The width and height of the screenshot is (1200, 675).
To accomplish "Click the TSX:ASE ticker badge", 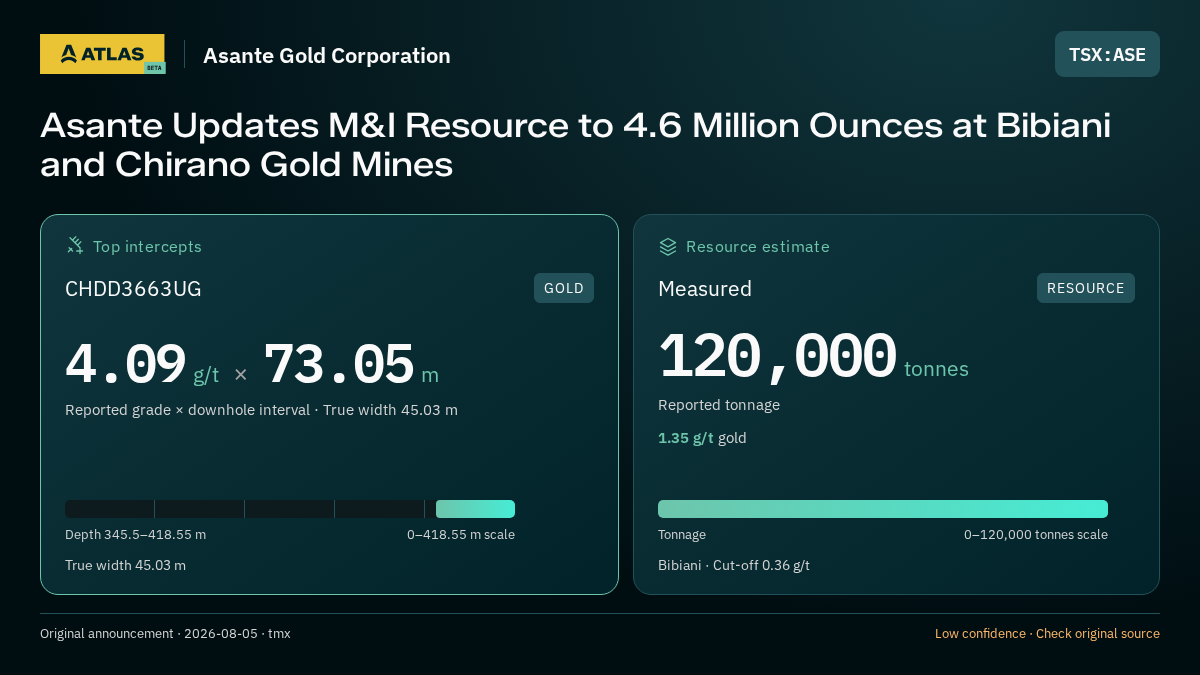I will 1107,54.
